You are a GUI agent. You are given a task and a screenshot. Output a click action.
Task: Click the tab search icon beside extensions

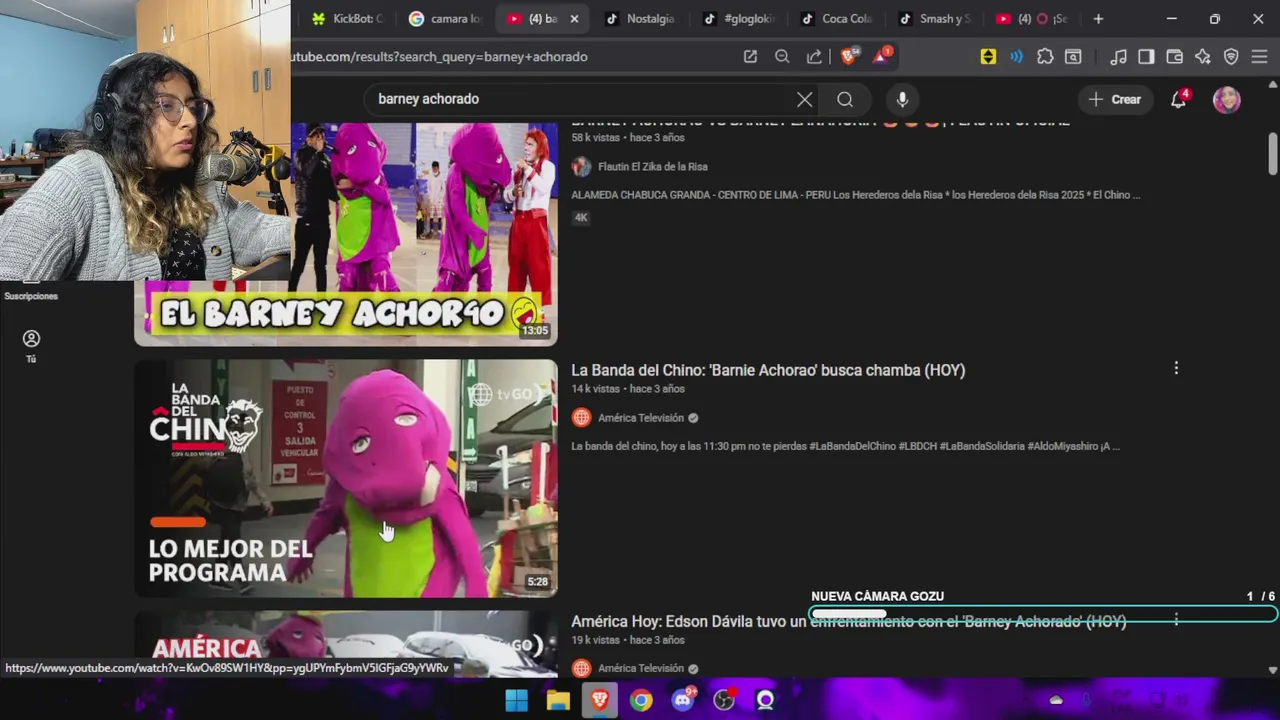[1073, 57]
